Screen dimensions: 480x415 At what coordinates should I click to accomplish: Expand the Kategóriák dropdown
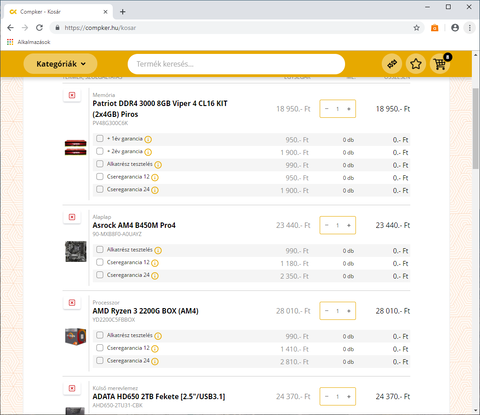coord(60,64)
